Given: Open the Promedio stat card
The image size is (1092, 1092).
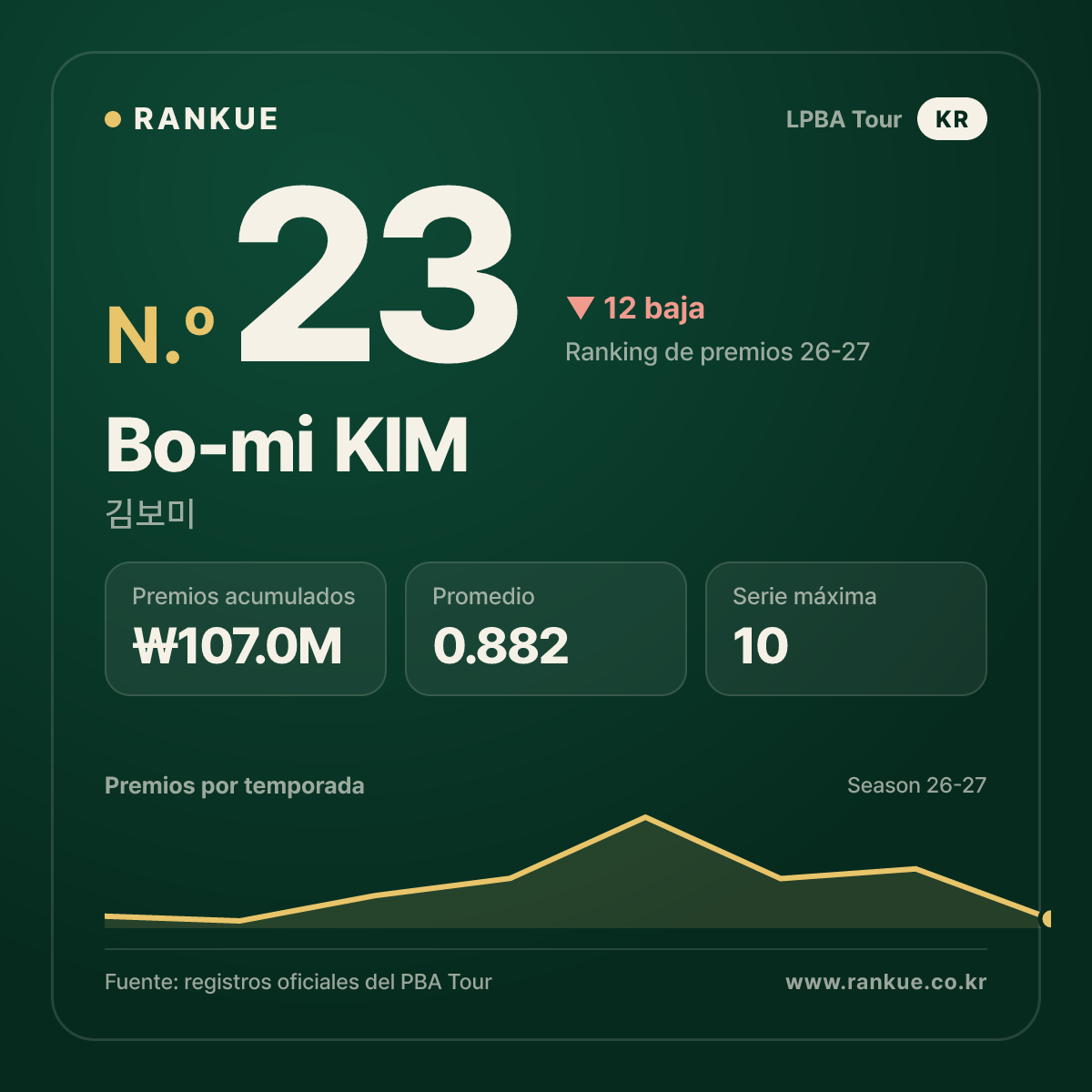Looking at the screenshot, I should tap(546, 629).
